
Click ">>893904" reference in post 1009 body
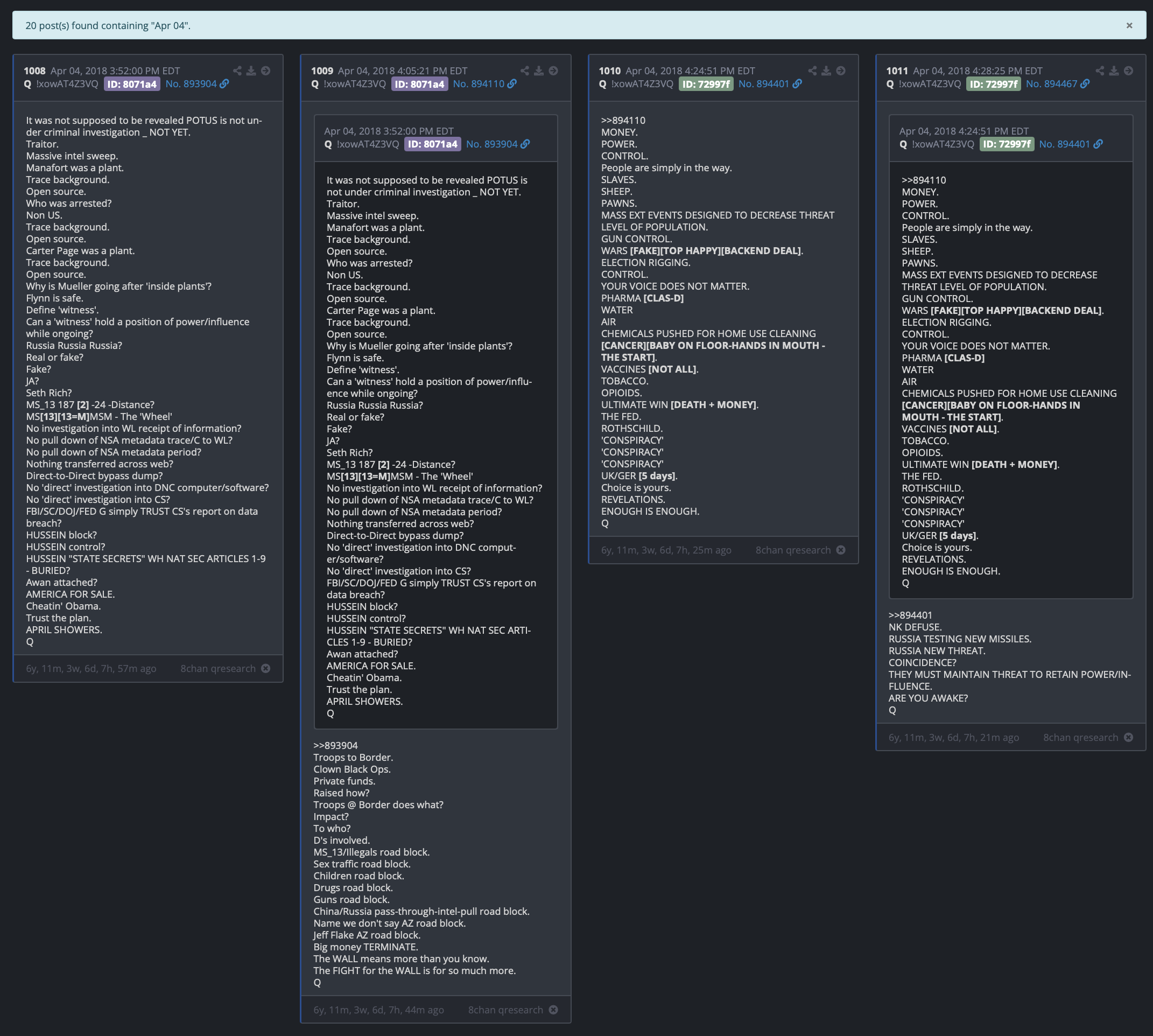(x=336, y=746)
